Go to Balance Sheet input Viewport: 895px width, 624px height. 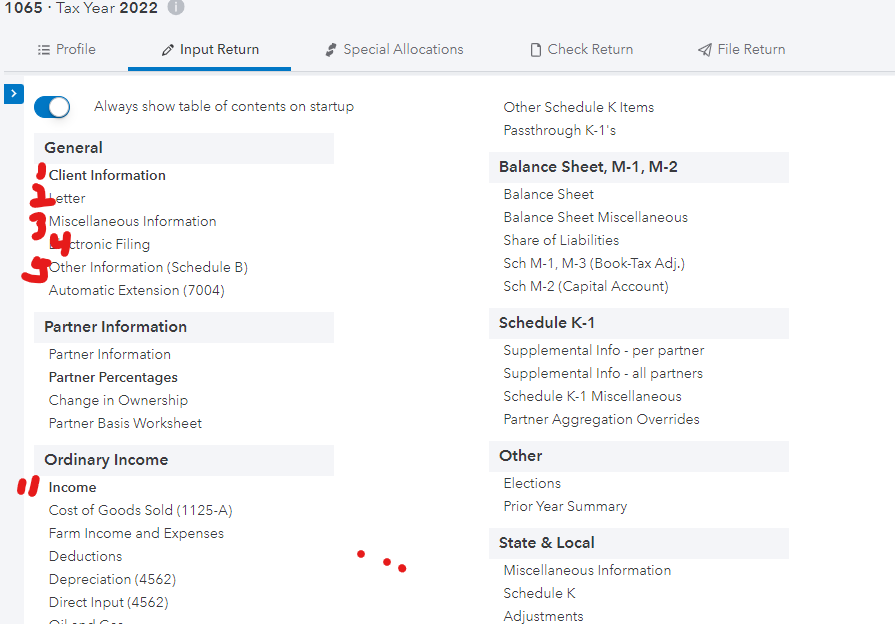click(548, 194)
